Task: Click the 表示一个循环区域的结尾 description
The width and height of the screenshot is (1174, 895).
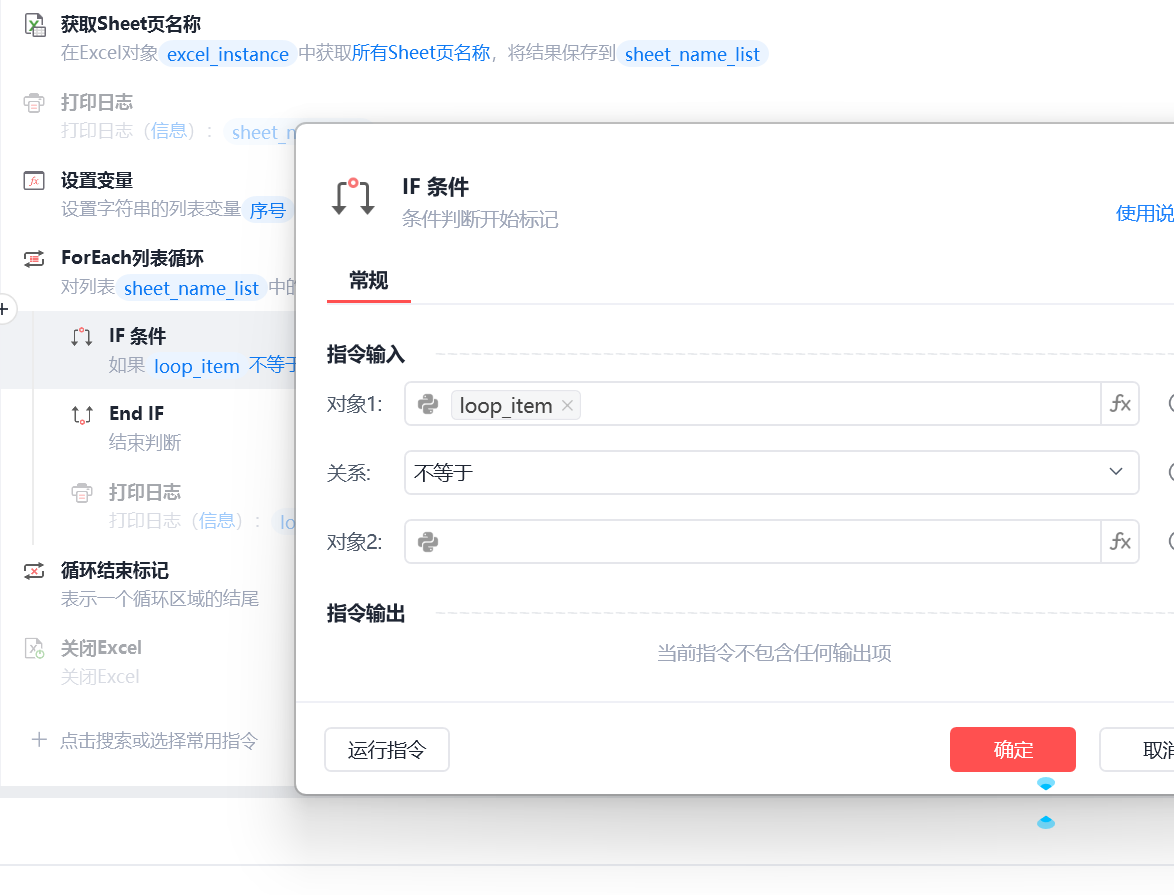Action: pos(159,599)
